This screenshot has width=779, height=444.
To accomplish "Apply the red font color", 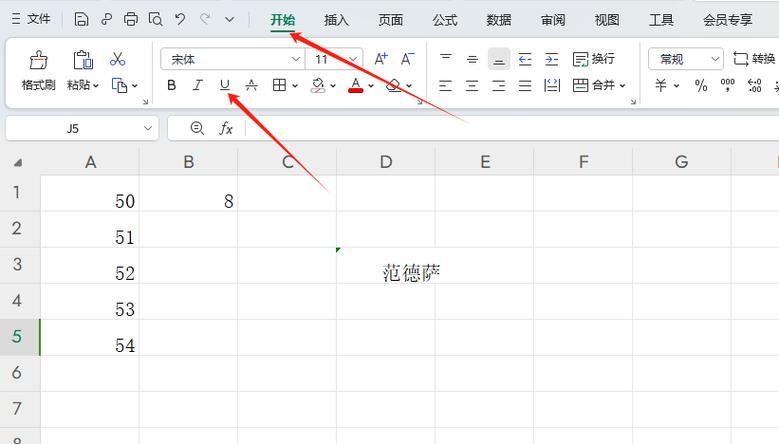I will 356,85.
